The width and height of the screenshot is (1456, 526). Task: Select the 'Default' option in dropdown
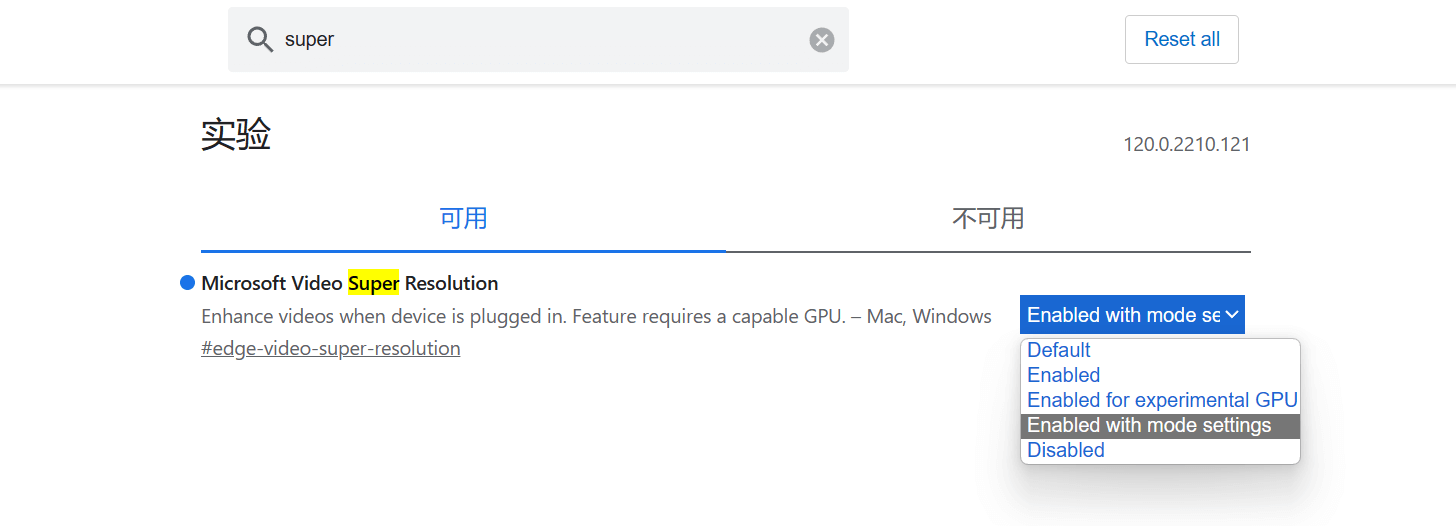[x=1059, y=350]
